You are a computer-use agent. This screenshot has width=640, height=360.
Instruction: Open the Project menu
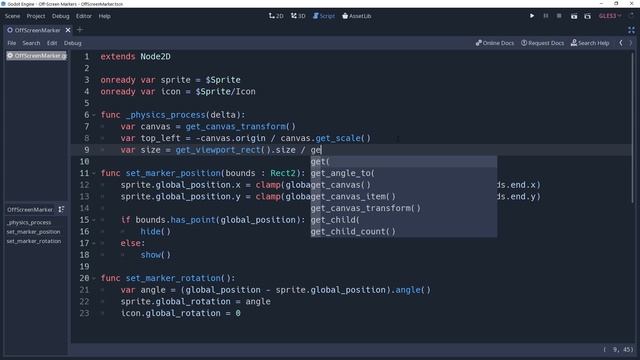(36, 16)
